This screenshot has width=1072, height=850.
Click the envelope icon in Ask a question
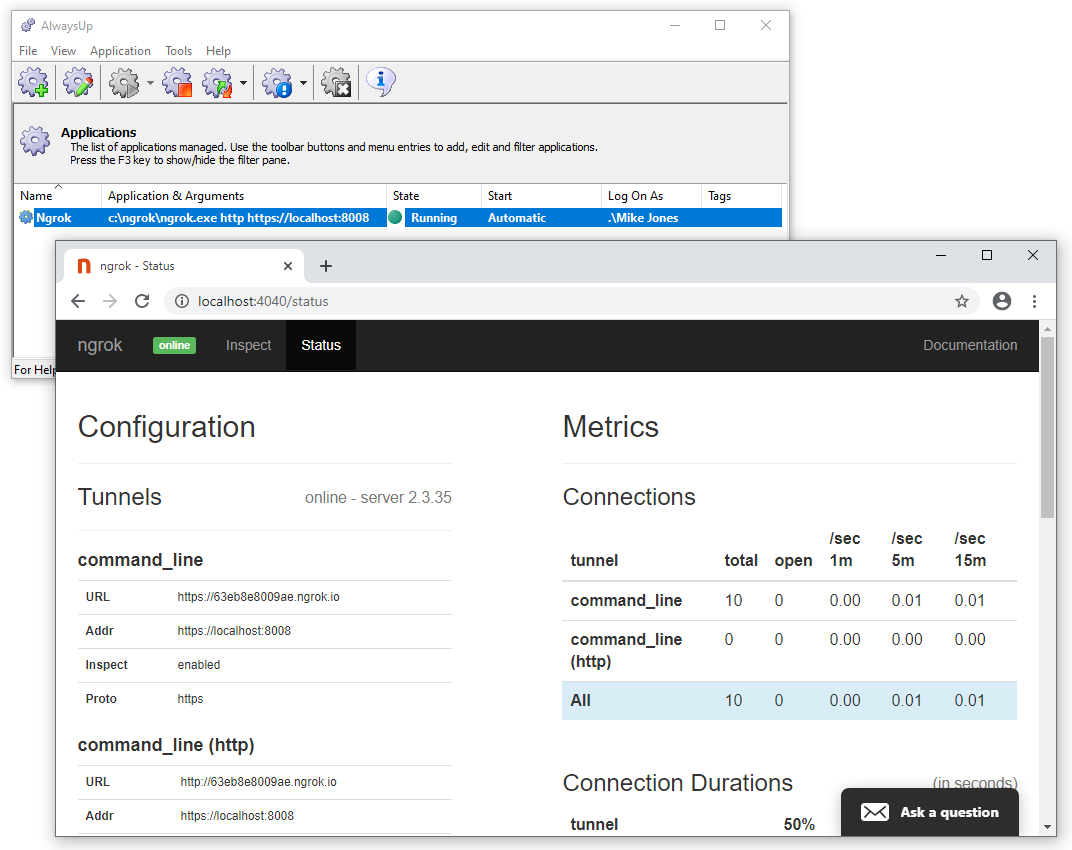(x=874, y=812)
